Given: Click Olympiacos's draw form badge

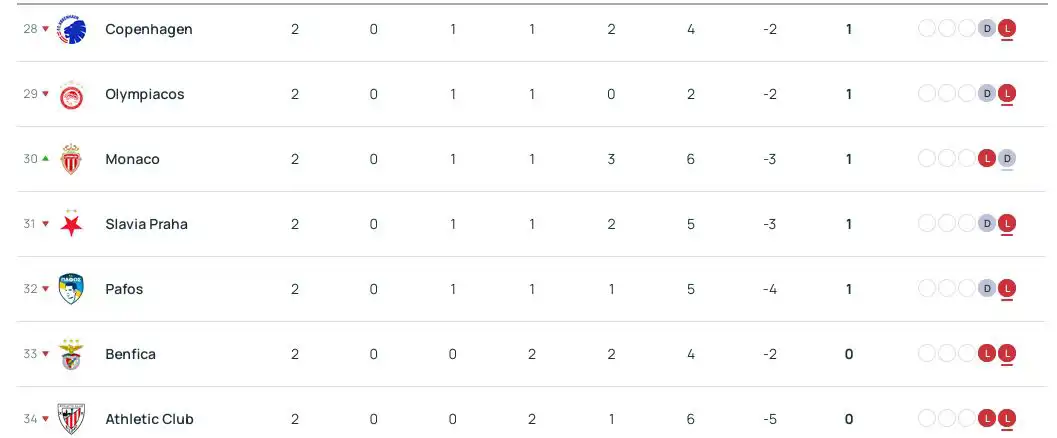Looking at the screenshot, I should 987,94.
